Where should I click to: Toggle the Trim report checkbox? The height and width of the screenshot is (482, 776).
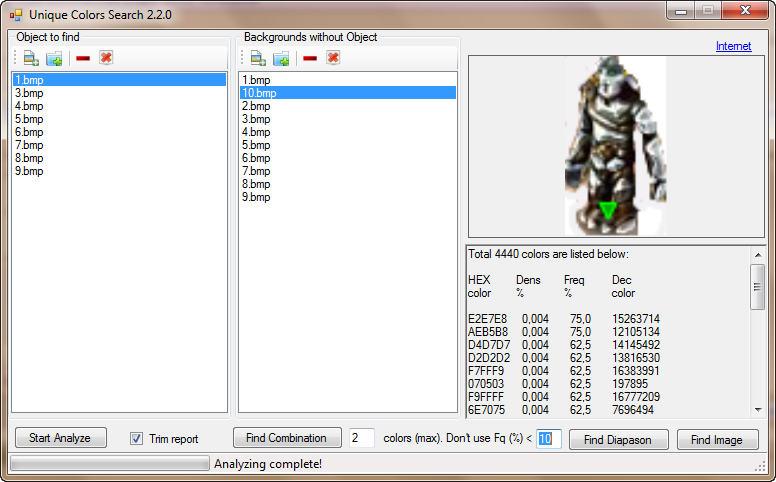click(137, 439)
